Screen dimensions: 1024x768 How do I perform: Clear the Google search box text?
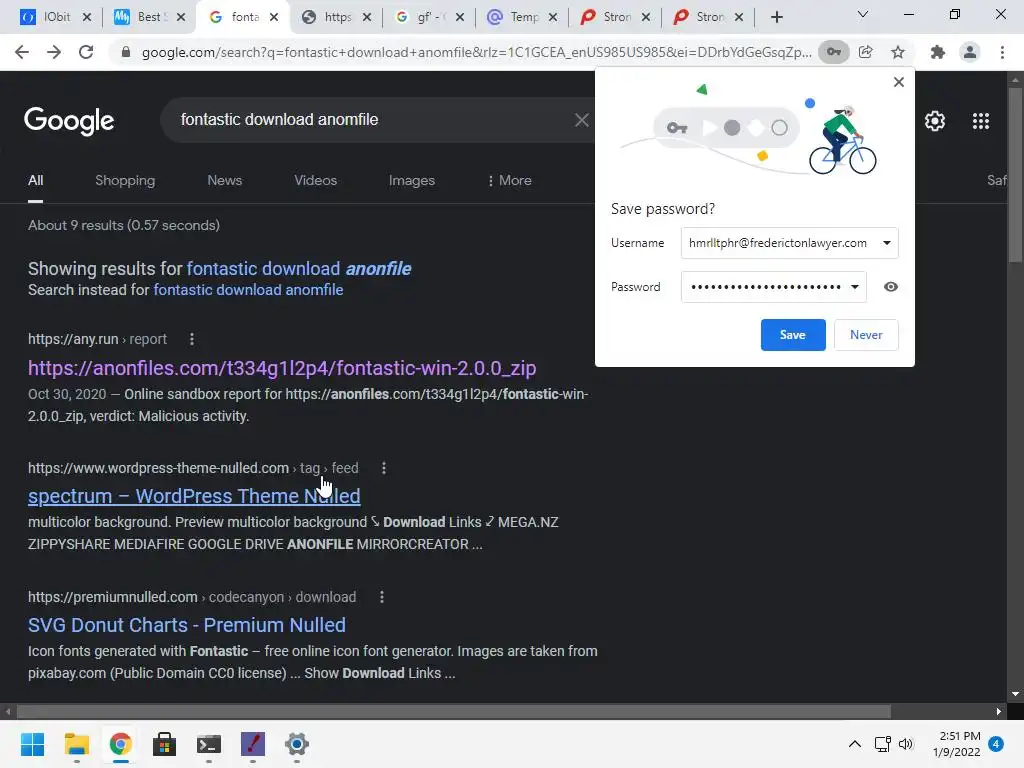pos(581,120)
